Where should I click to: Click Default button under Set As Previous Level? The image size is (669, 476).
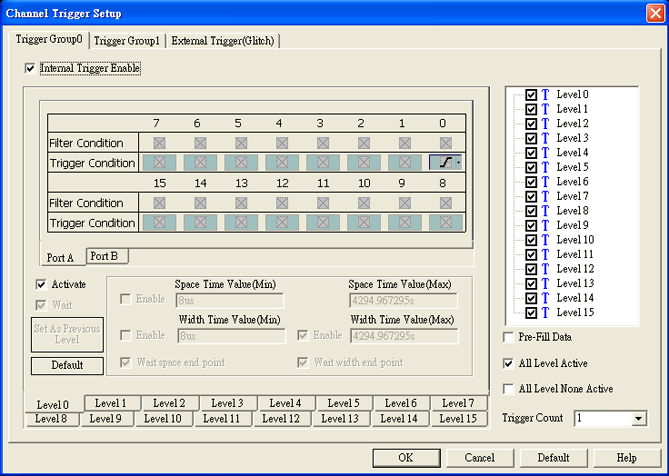[x=67, y=366]
